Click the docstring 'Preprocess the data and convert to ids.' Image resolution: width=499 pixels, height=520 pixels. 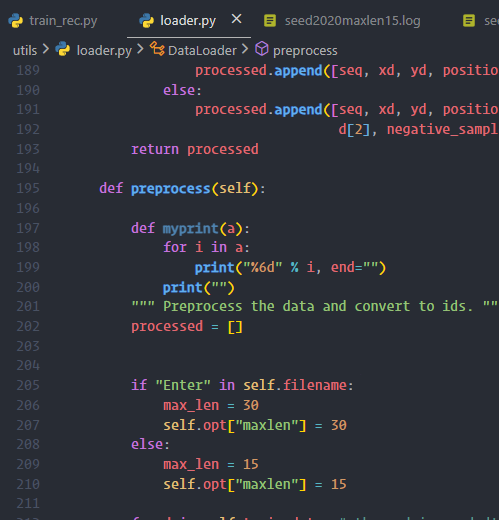(x=318, y=306)
